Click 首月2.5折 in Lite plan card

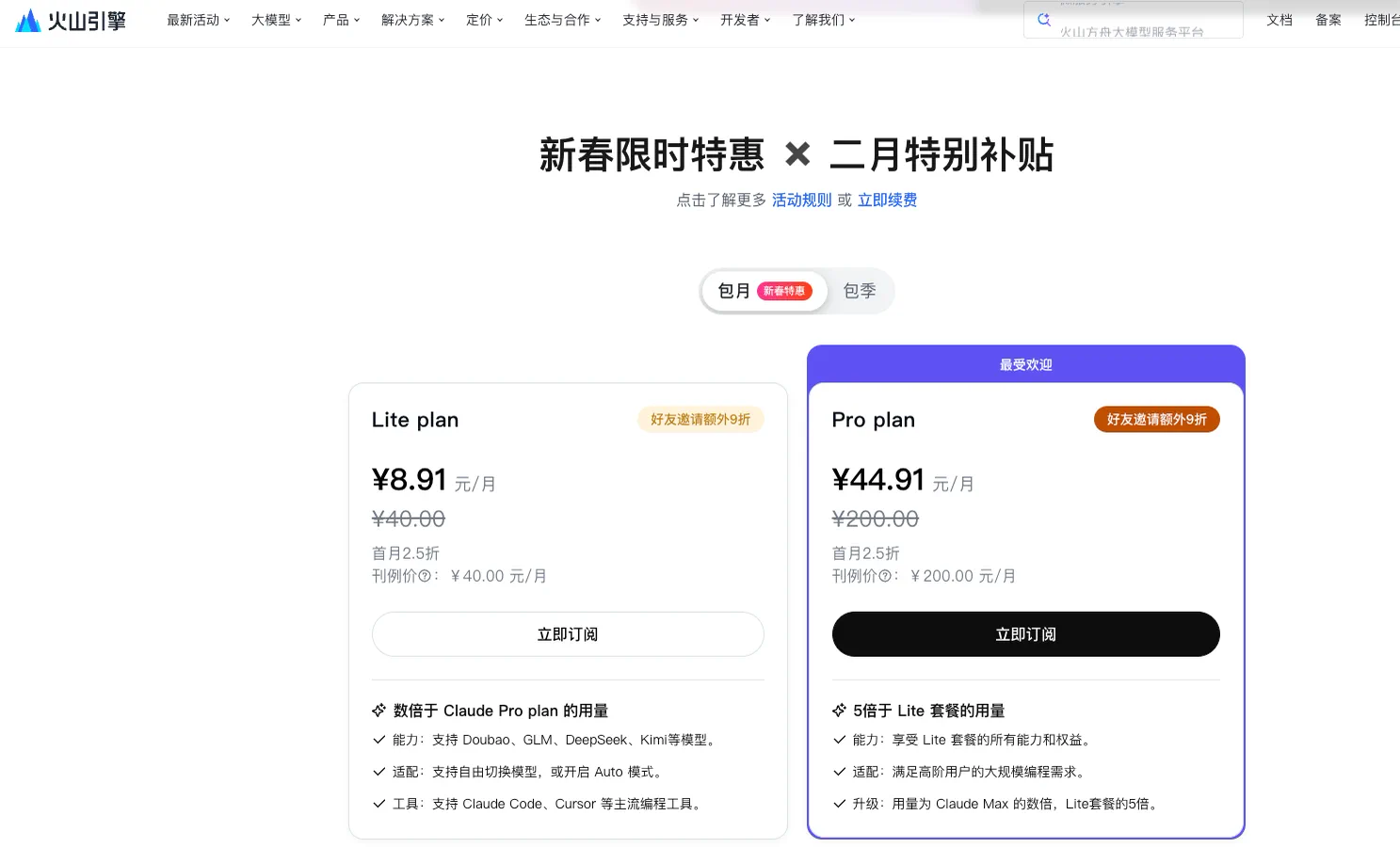(406, 553)
